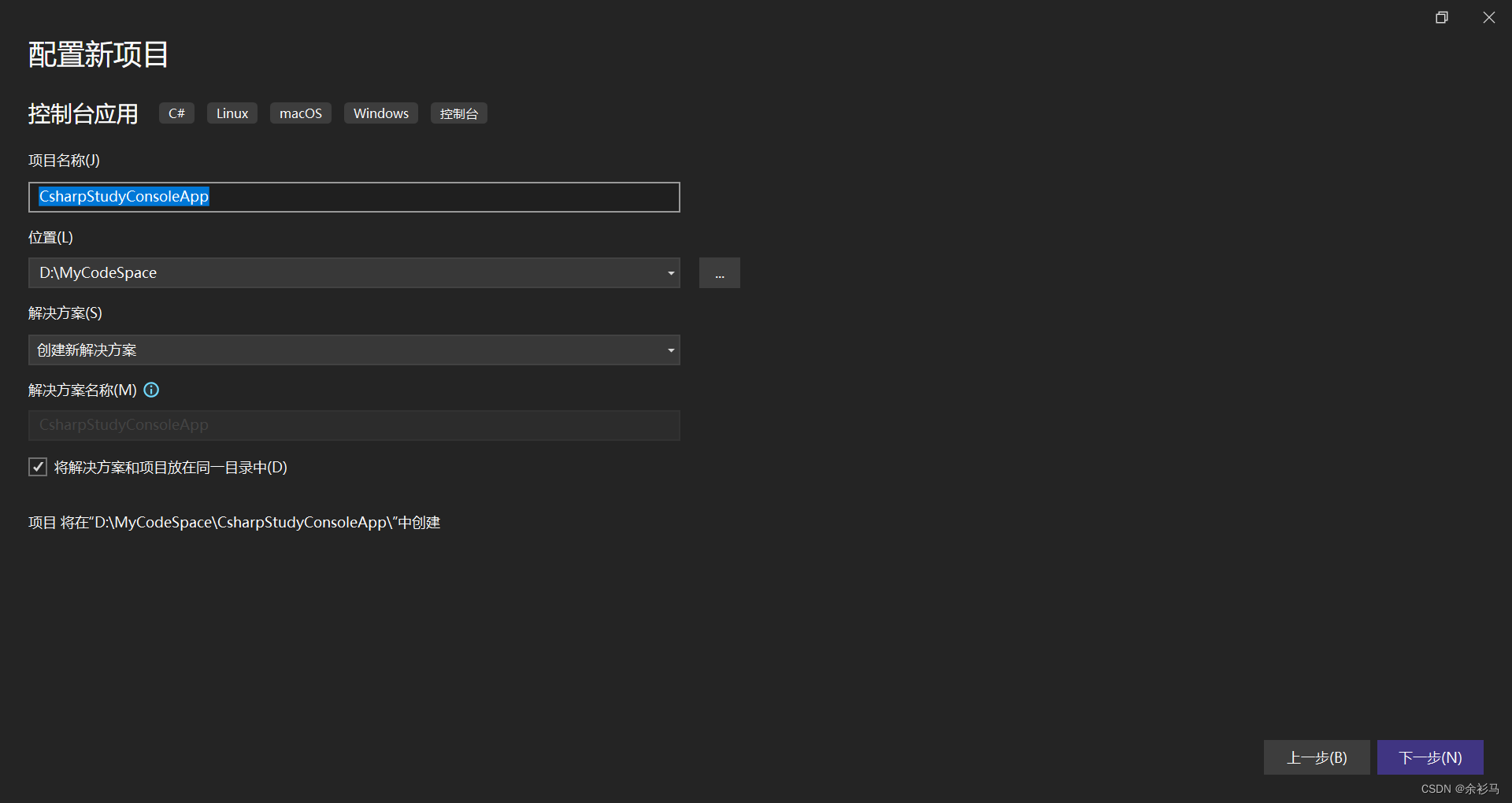Click the 项目名称(J) label
This screenshot has height=803, width=1512.
click(x=64, y=161)
